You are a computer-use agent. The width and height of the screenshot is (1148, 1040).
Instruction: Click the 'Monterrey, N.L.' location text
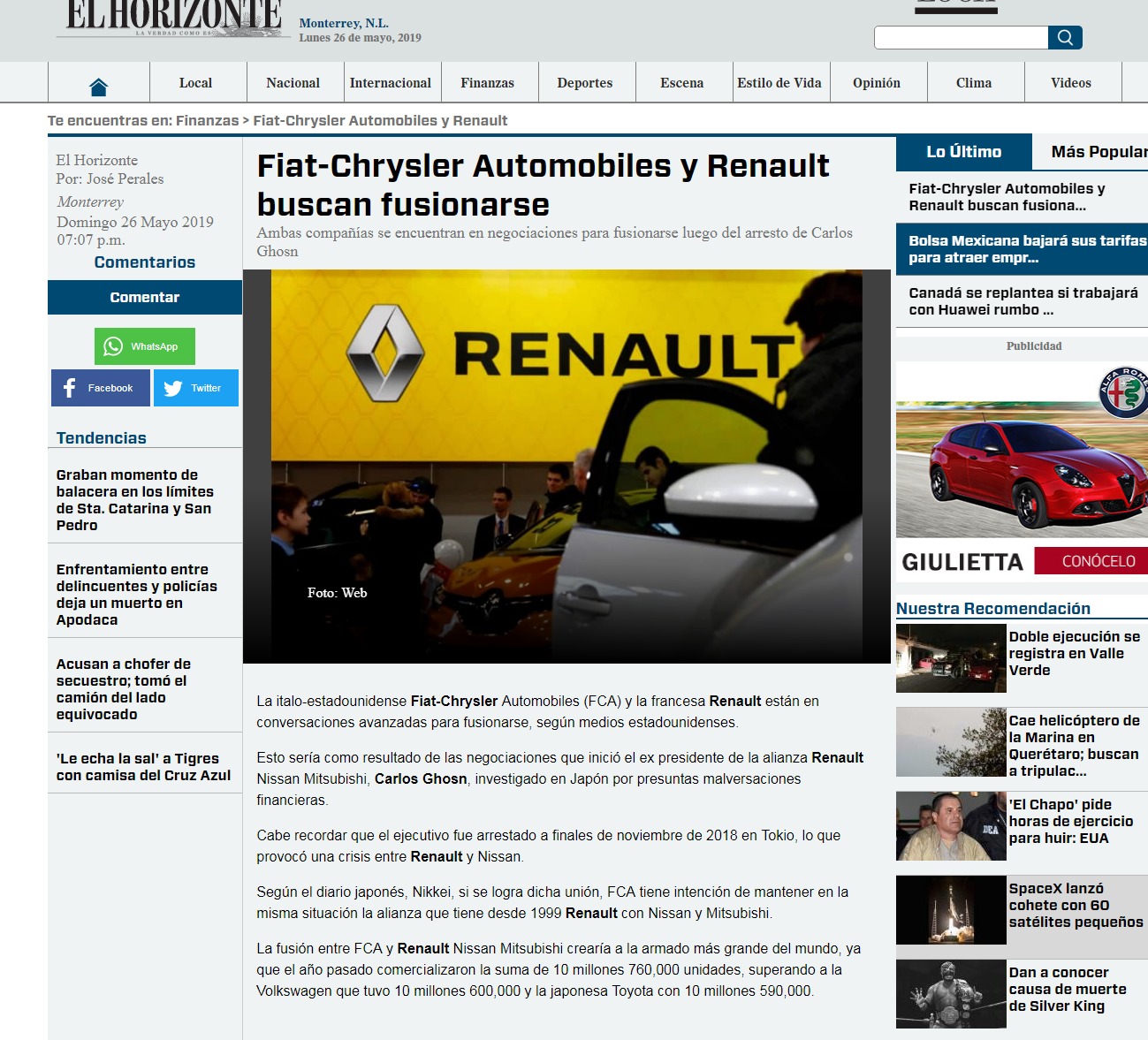tap(344, 23)
